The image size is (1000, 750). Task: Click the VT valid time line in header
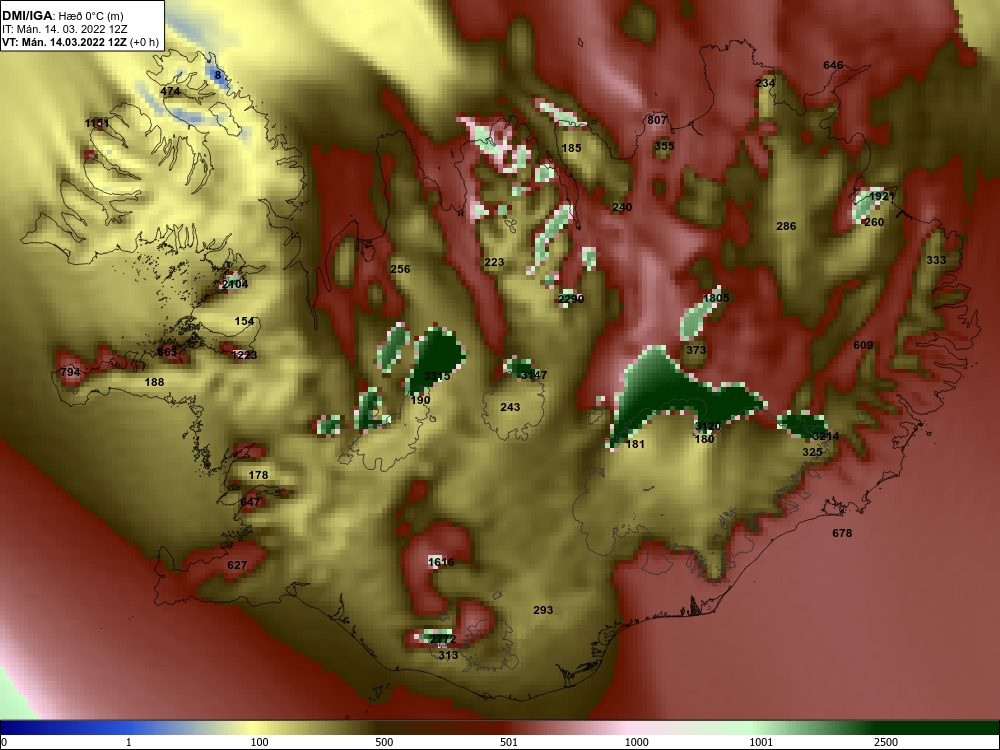[80, 42]
